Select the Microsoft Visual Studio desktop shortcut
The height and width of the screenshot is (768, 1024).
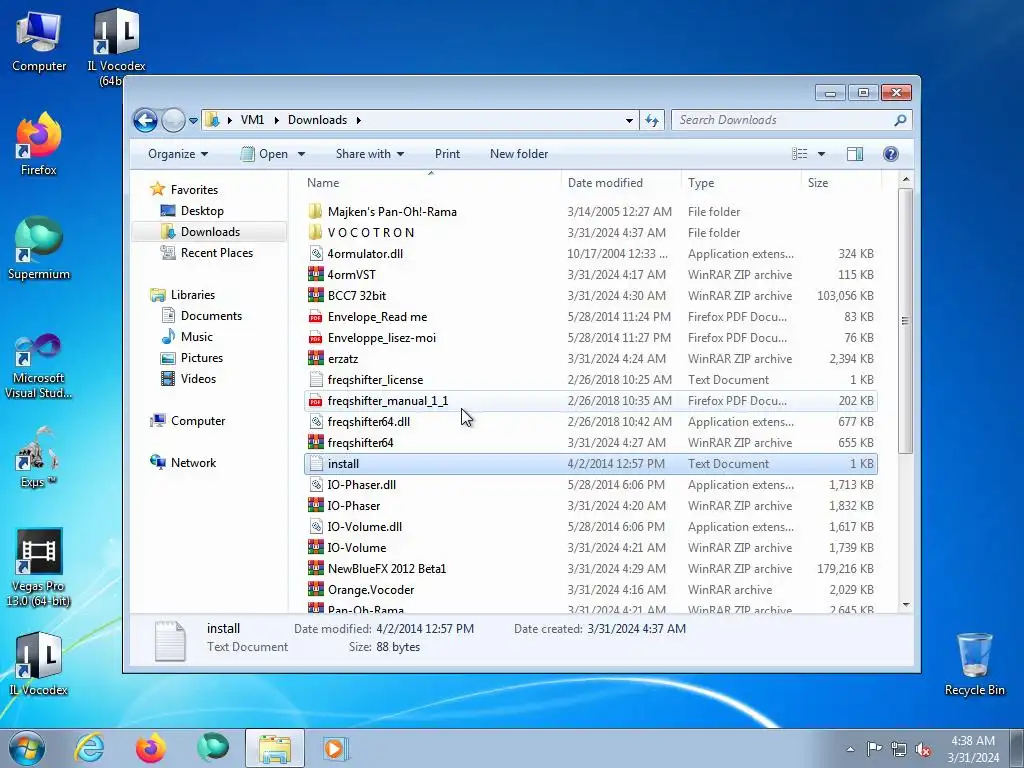pyautogui.click(x=39, y=366)
